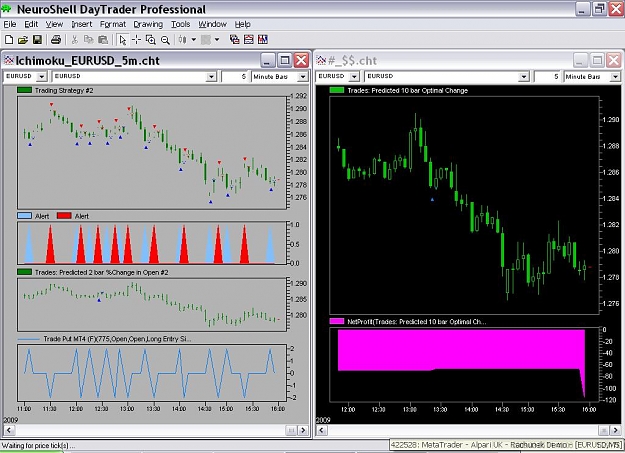Click the grayed color fill toolbar icon
625x453 pixels.
coord(206,39)
